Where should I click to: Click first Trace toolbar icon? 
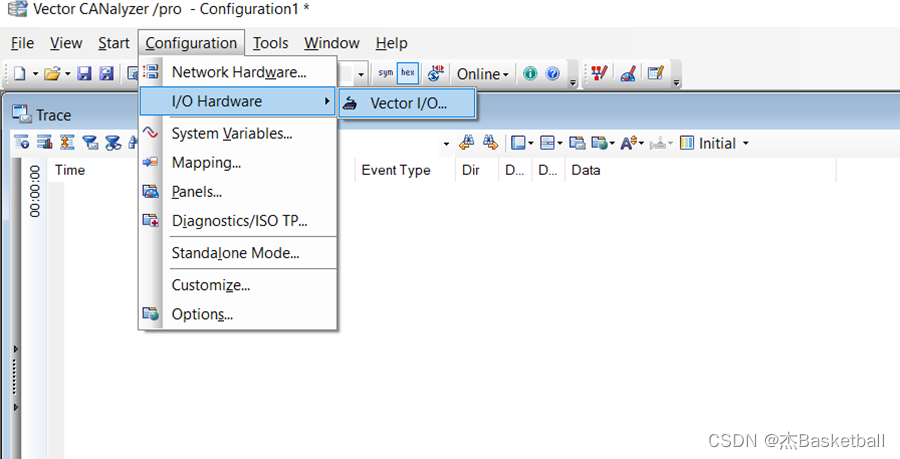click(22, 142)
